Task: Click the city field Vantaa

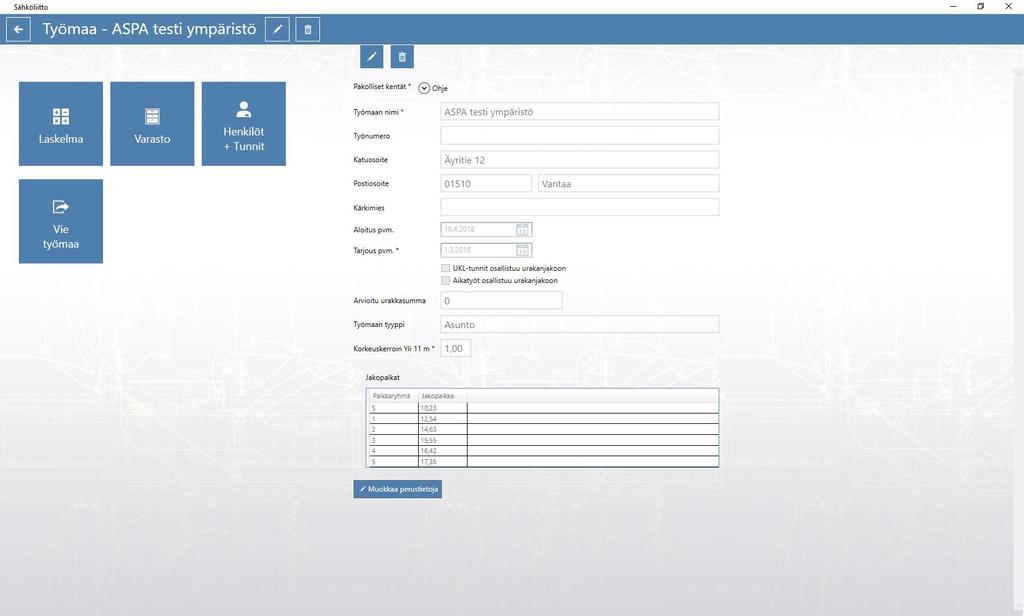Action: pyautogui.click(x=629, y=184)
